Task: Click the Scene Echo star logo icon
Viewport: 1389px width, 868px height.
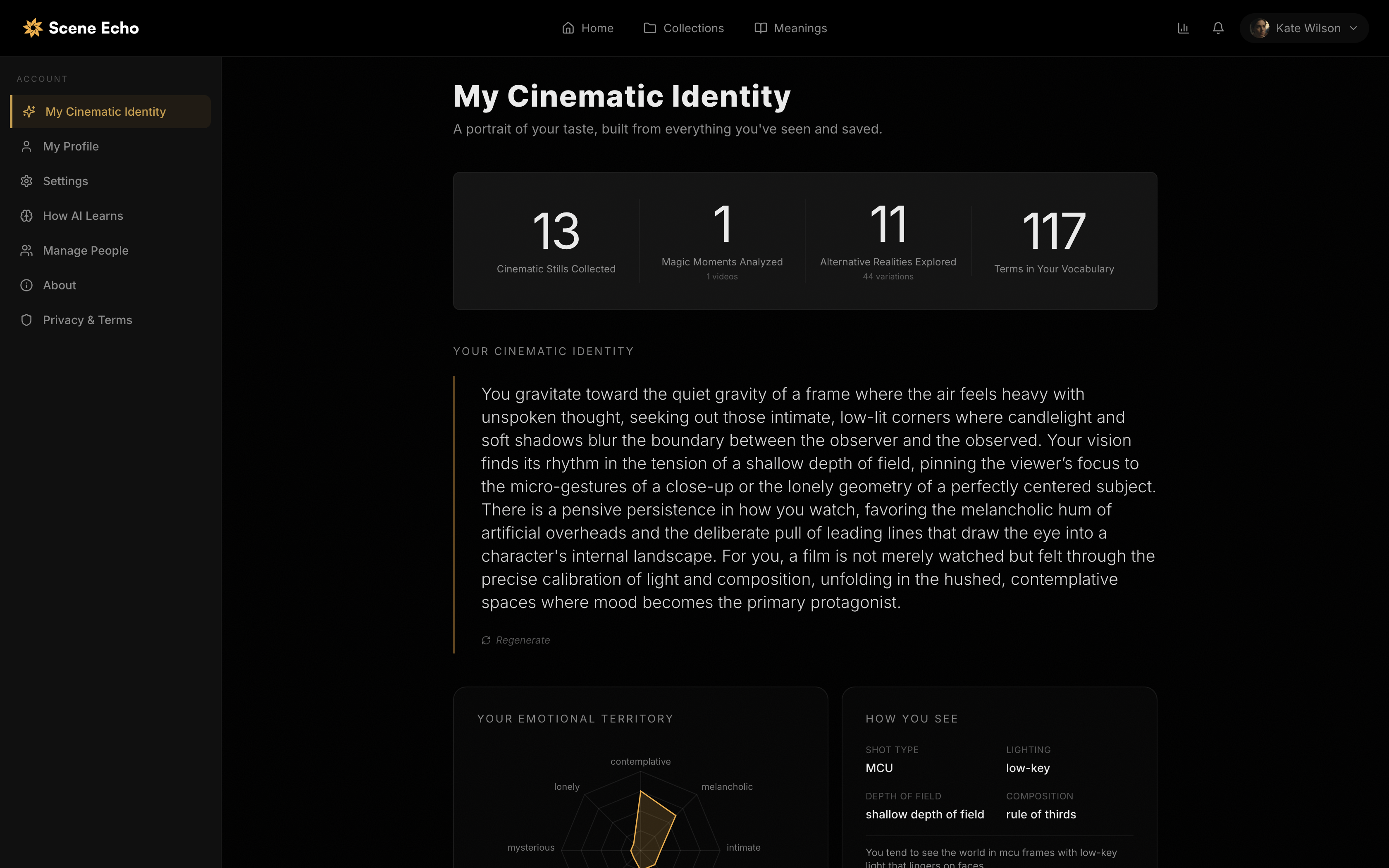Action: (33, 28)
